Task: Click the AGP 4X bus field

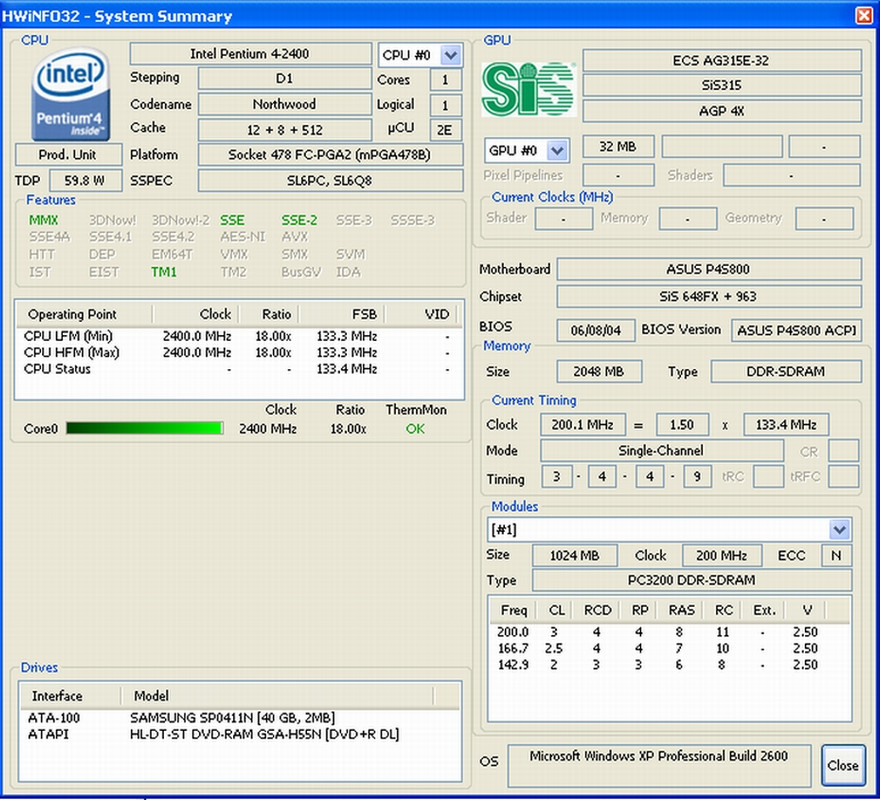Action: [722, 111]
